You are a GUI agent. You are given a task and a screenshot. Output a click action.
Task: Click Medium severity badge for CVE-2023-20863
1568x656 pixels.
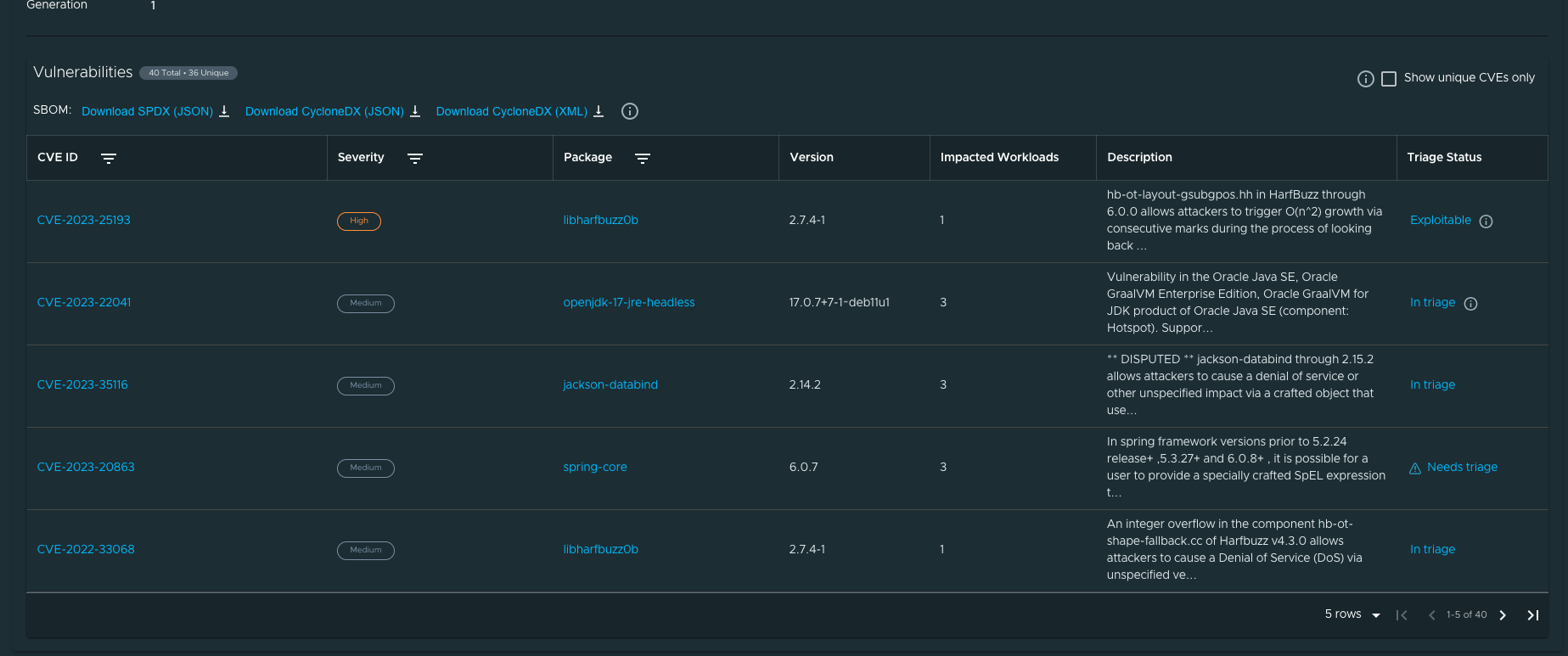click(366, 468)
